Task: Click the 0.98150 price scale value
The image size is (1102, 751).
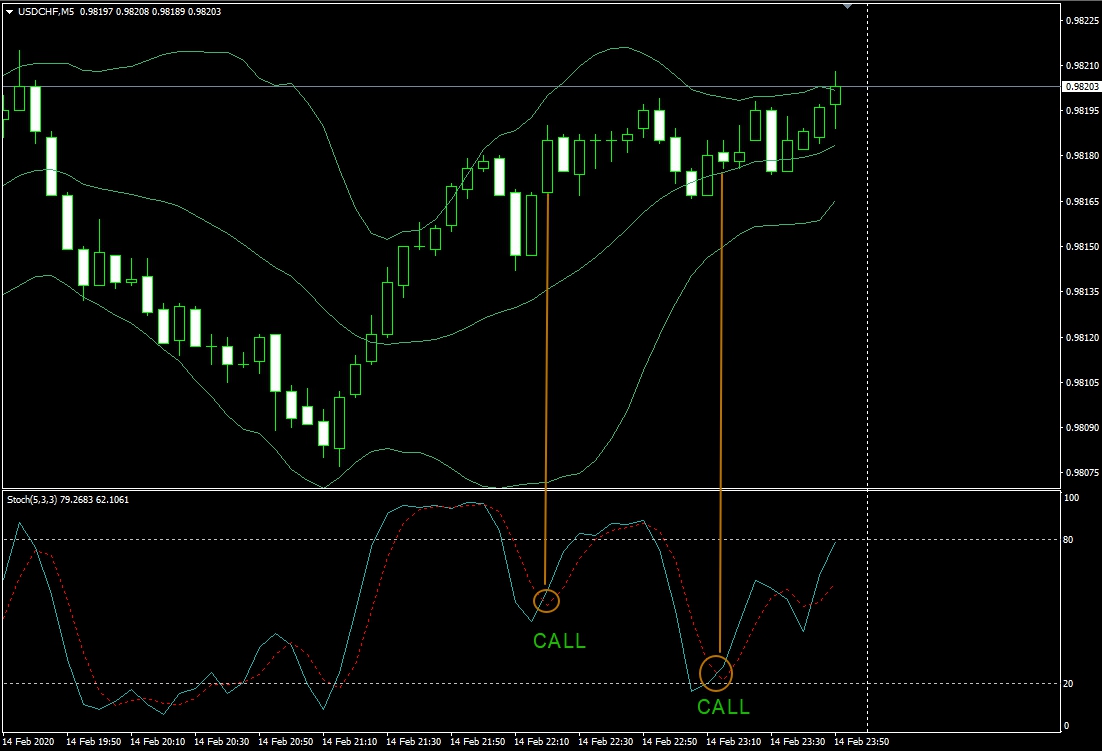Action: click(1081, 246)
